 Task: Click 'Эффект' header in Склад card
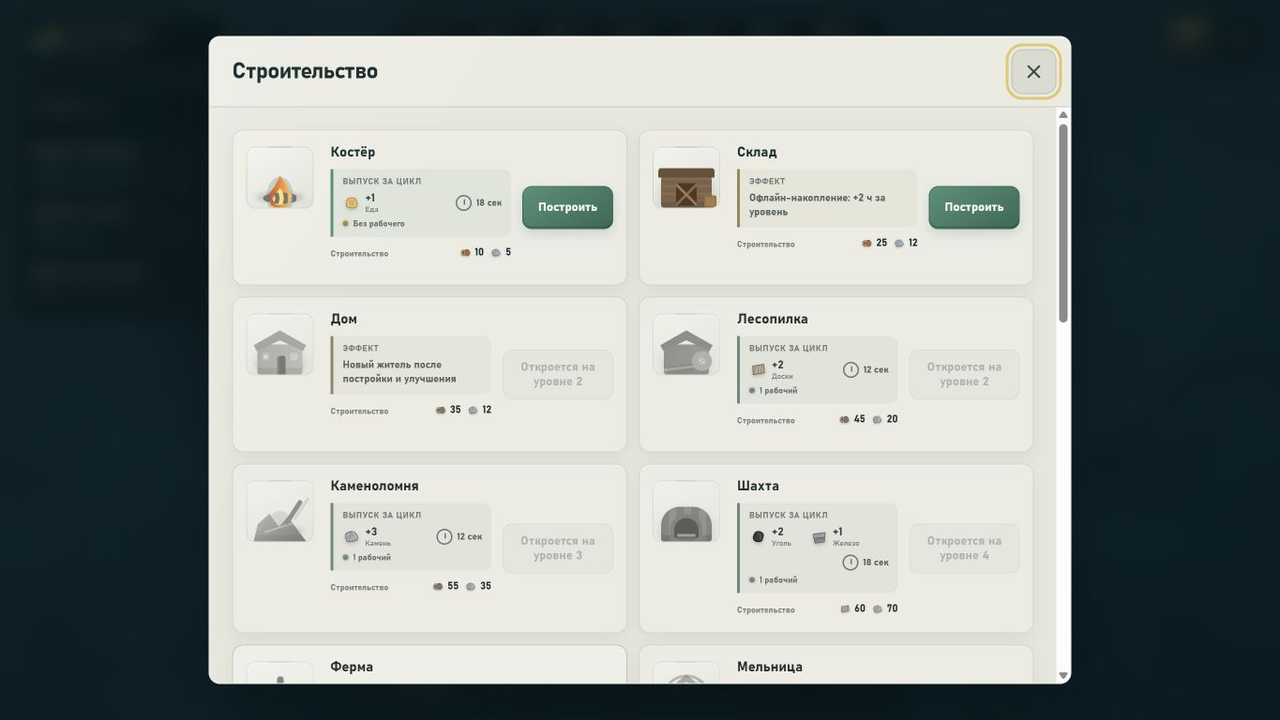pos(767,182)
